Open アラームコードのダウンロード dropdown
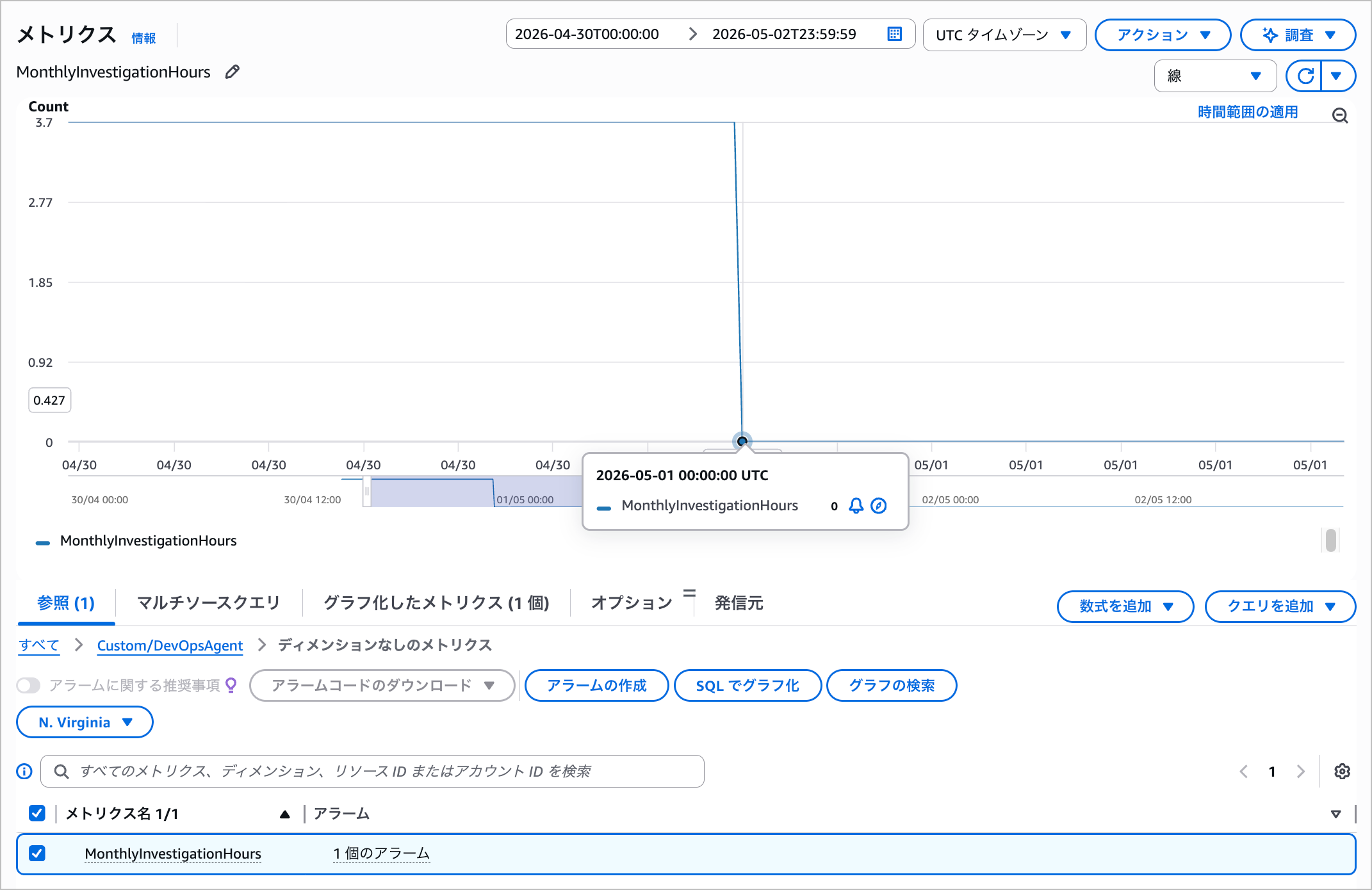 pyautogui.click(x=382, y=685)
